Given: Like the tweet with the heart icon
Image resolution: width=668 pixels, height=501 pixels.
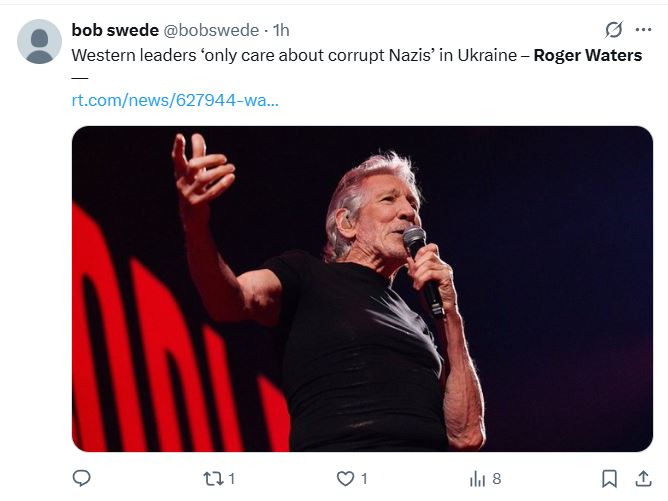Looking at the screenshot, I should click(345, 479).
